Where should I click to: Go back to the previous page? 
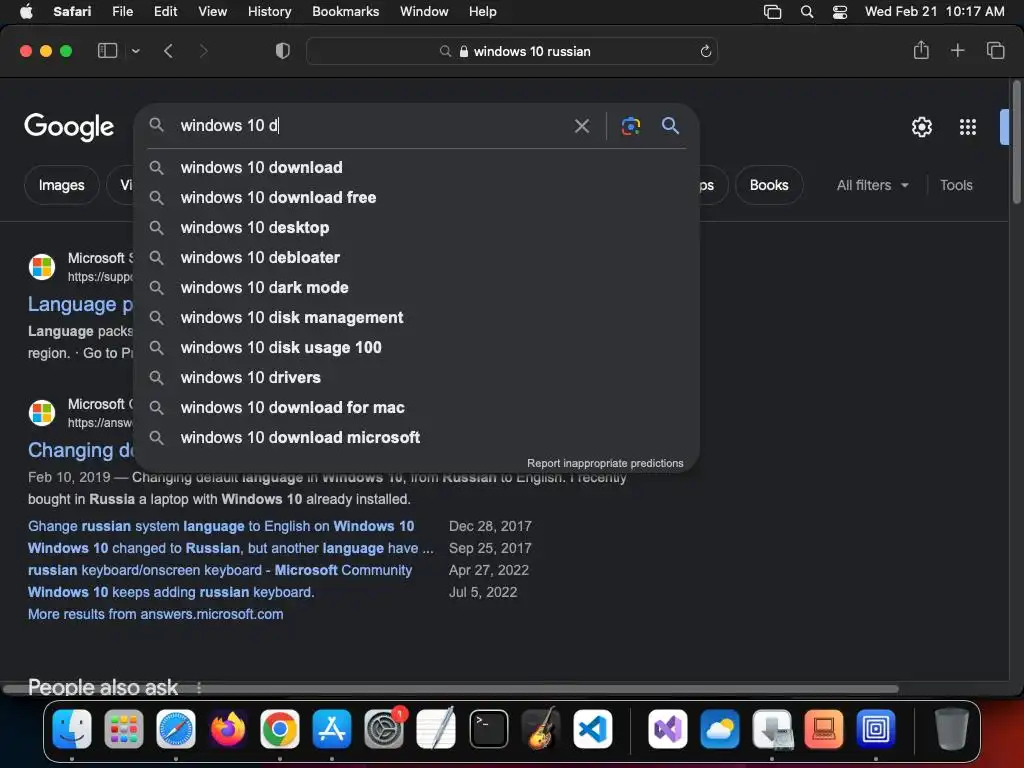[x=168, y=51]
